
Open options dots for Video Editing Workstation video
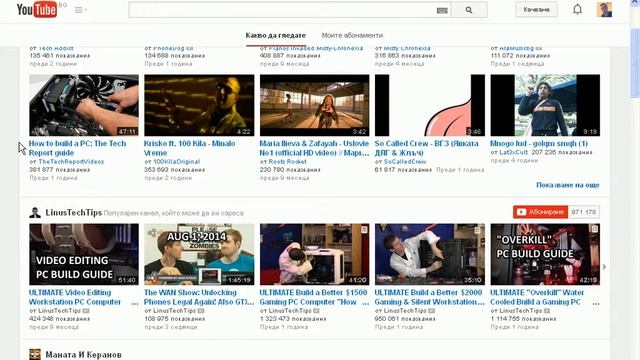point(134,304)
